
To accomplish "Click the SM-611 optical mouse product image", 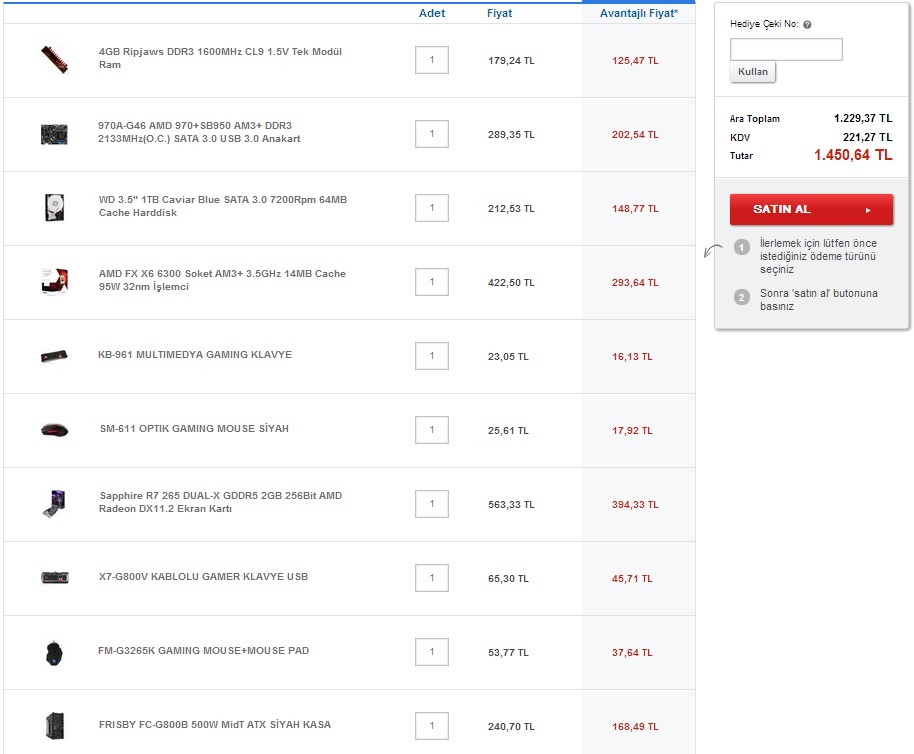I will (54, 430).
